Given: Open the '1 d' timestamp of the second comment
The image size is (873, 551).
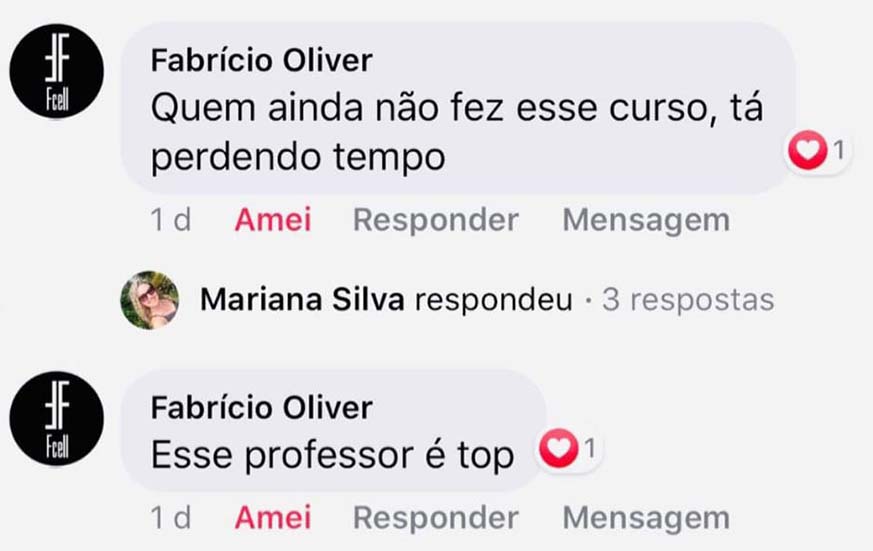Looking at the screenshot, I should [171, 518].
